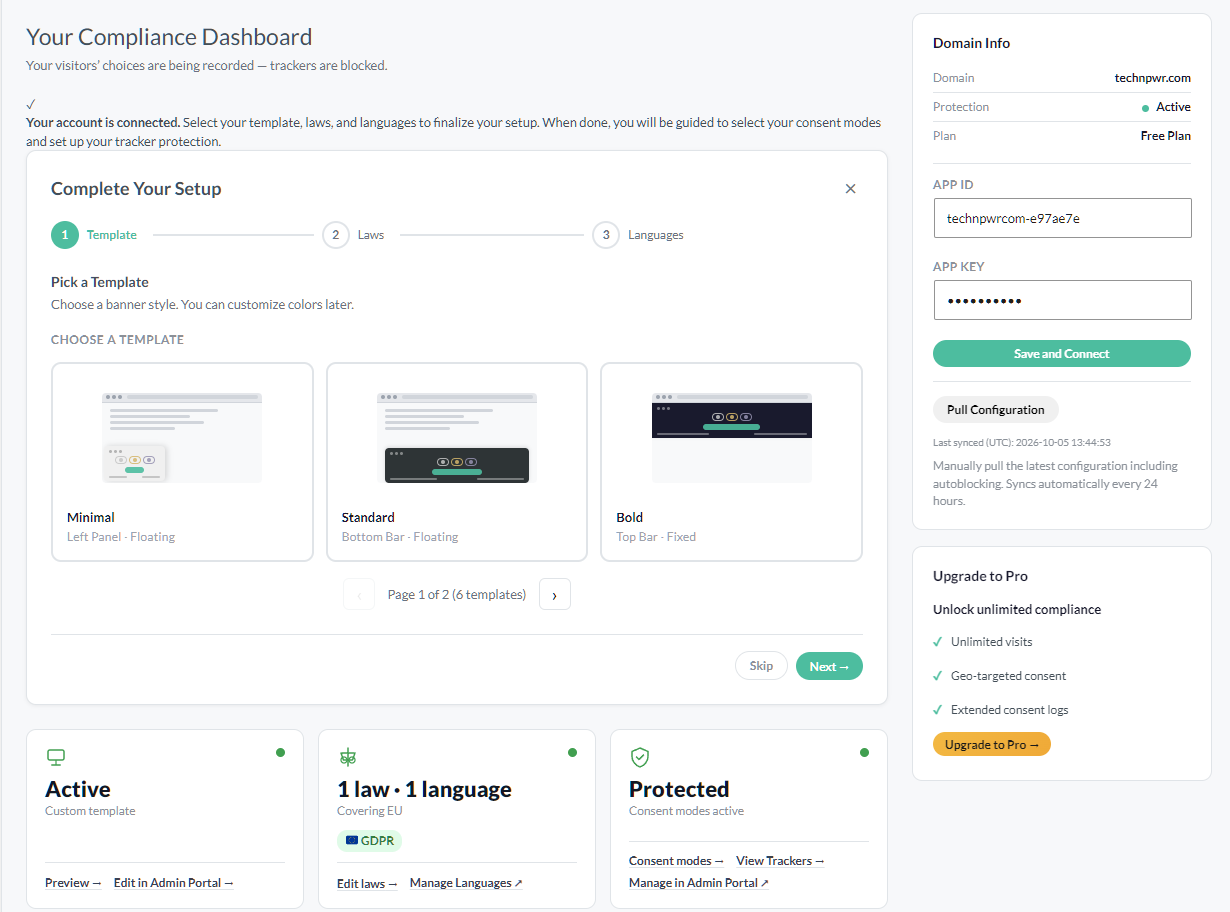This screenshot has width=1230, height=912.
Task: Click the step 2 Laws circle
Action: point(336,235)
